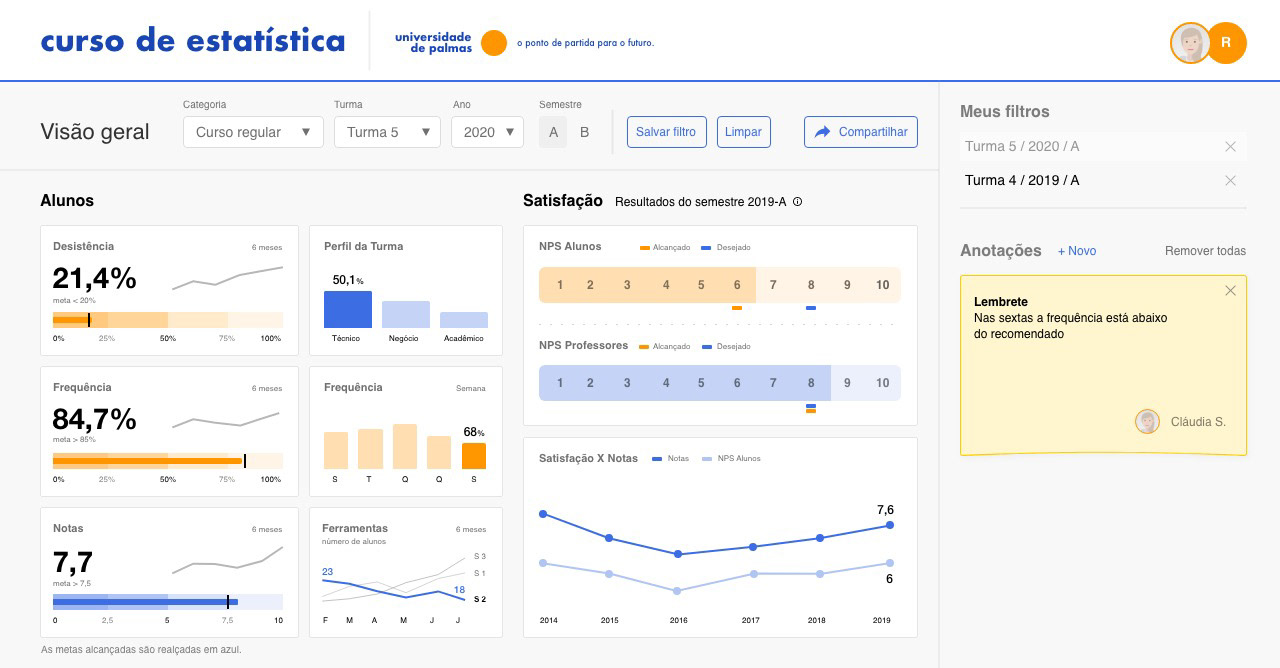
Task: Remove the Turma 5 / 2020 / A filter
Action: coord(1231,147)
